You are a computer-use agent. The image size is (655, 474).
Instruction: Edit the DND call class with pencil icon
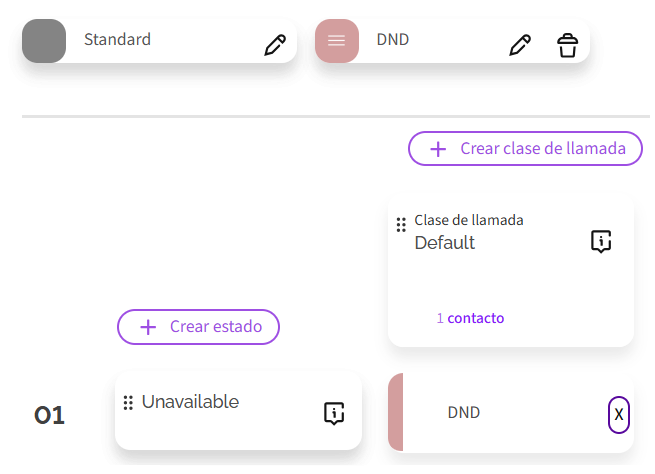[x=519, y=45]
